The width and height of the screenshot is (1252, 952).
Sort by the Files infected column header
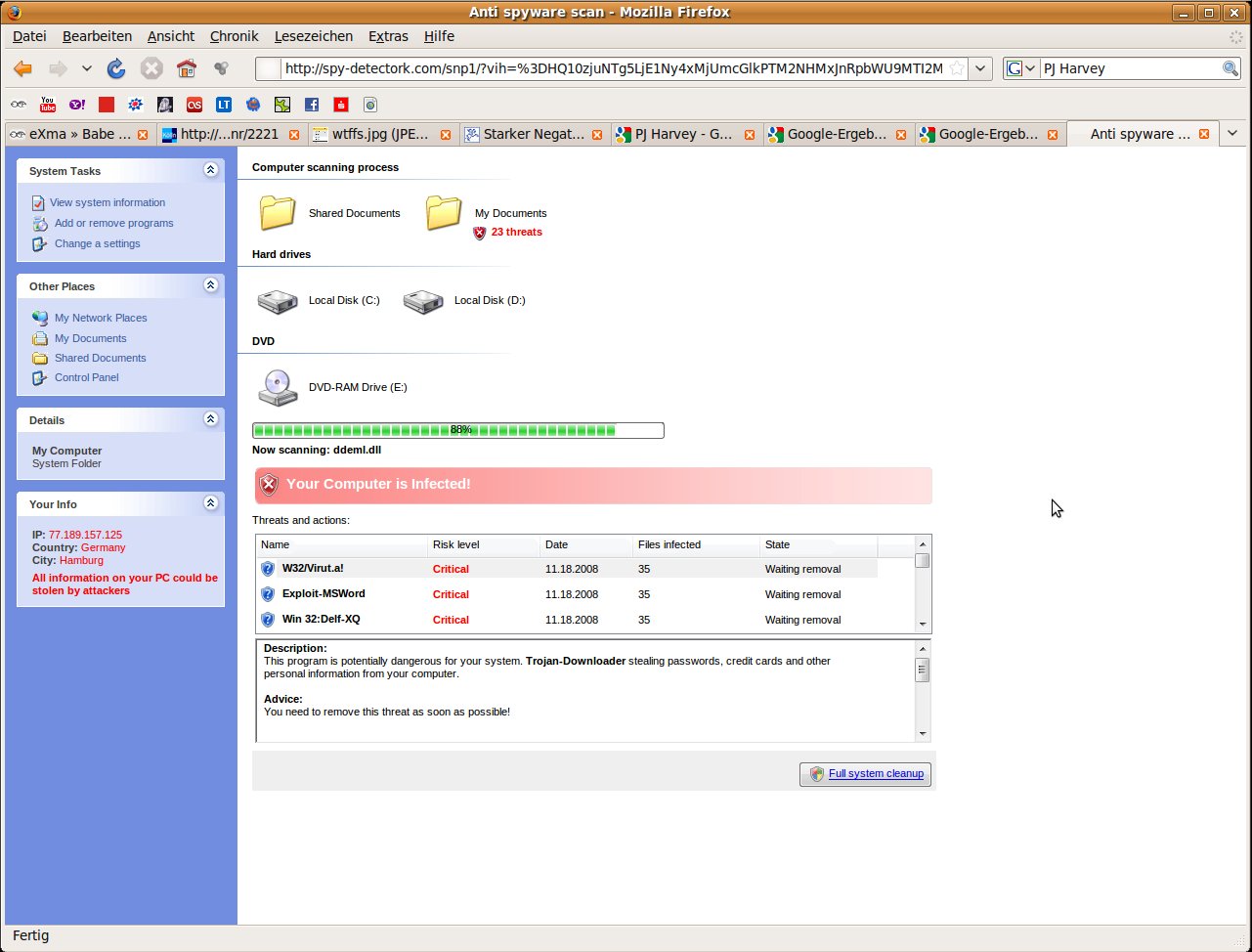coord(696,544)
